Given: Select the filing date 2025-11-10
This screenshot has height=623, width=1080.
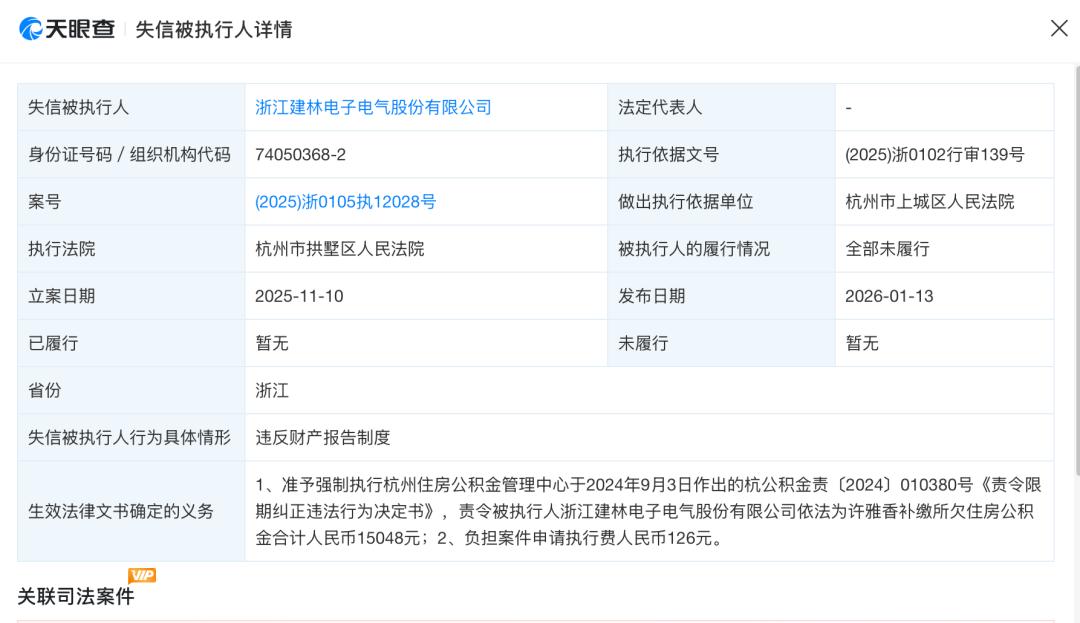Looking at the screenshot, I should click(x=301, y=296).
